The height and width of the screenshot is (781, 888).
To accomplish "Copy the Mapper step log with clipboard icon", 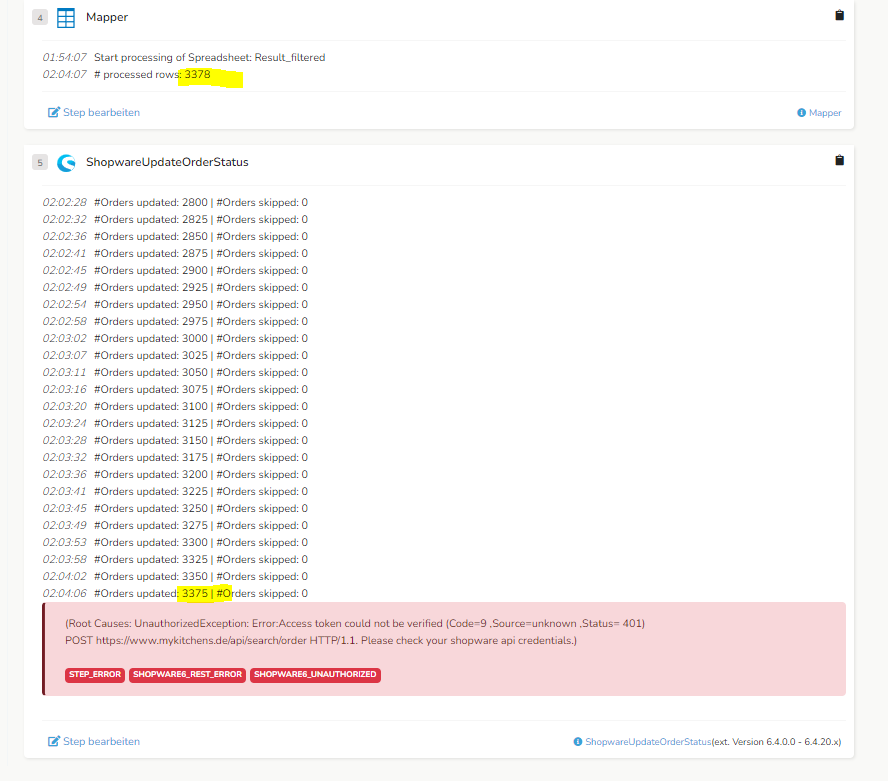I will (x=839, y=15).
